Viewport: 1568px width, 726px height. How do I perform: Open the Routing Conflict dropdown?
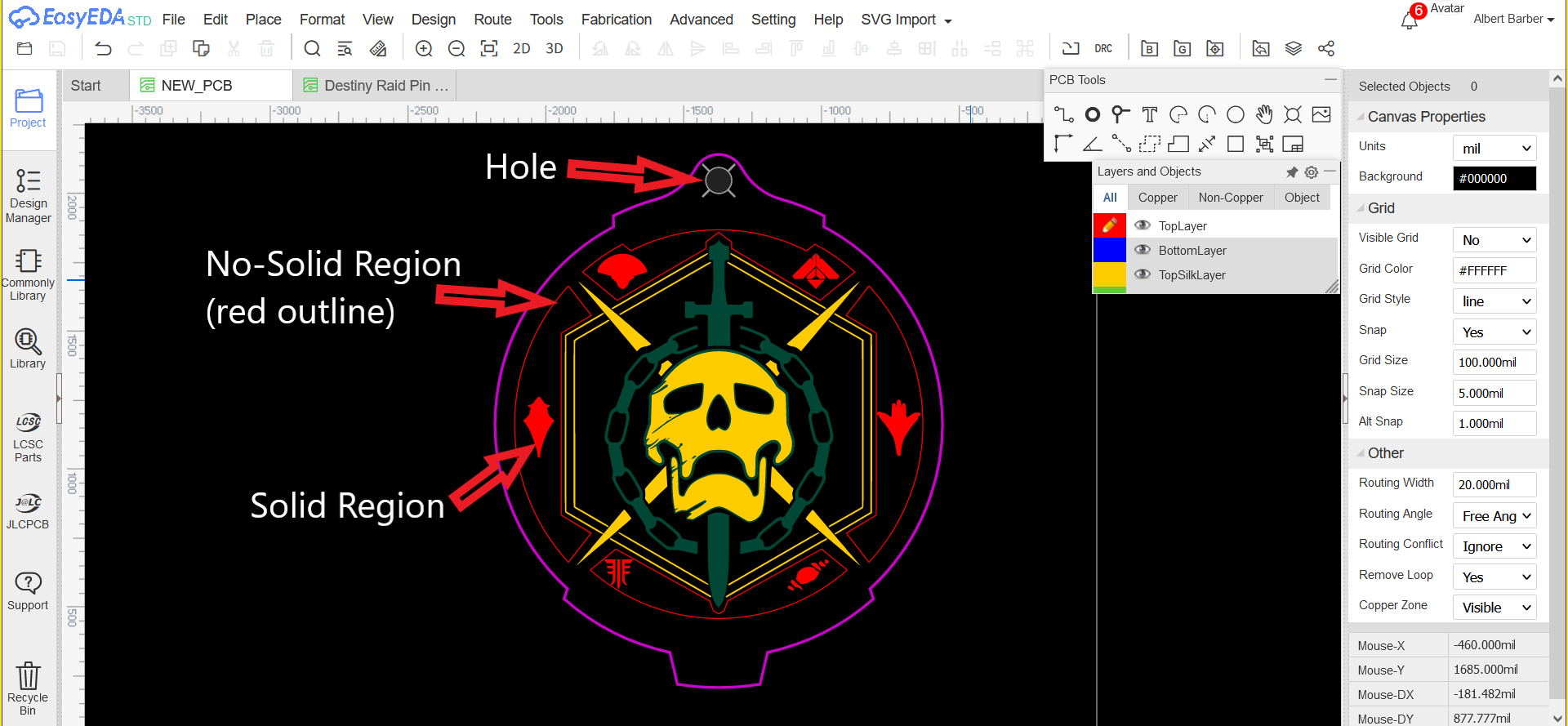click(x=1494, y=546)
